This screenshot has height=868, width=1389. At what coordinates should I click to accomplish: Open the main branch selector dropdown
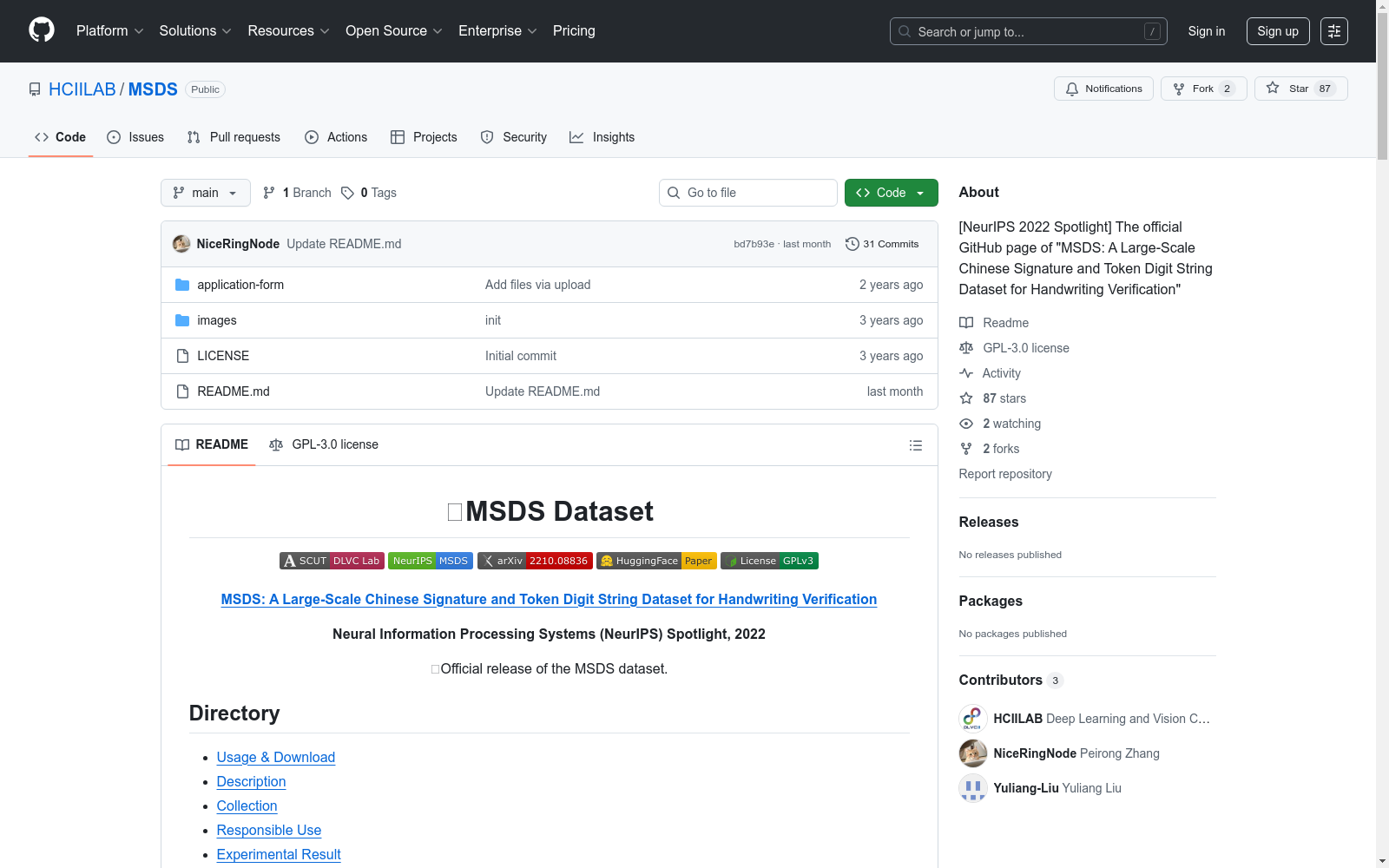[x=206, y=193]
